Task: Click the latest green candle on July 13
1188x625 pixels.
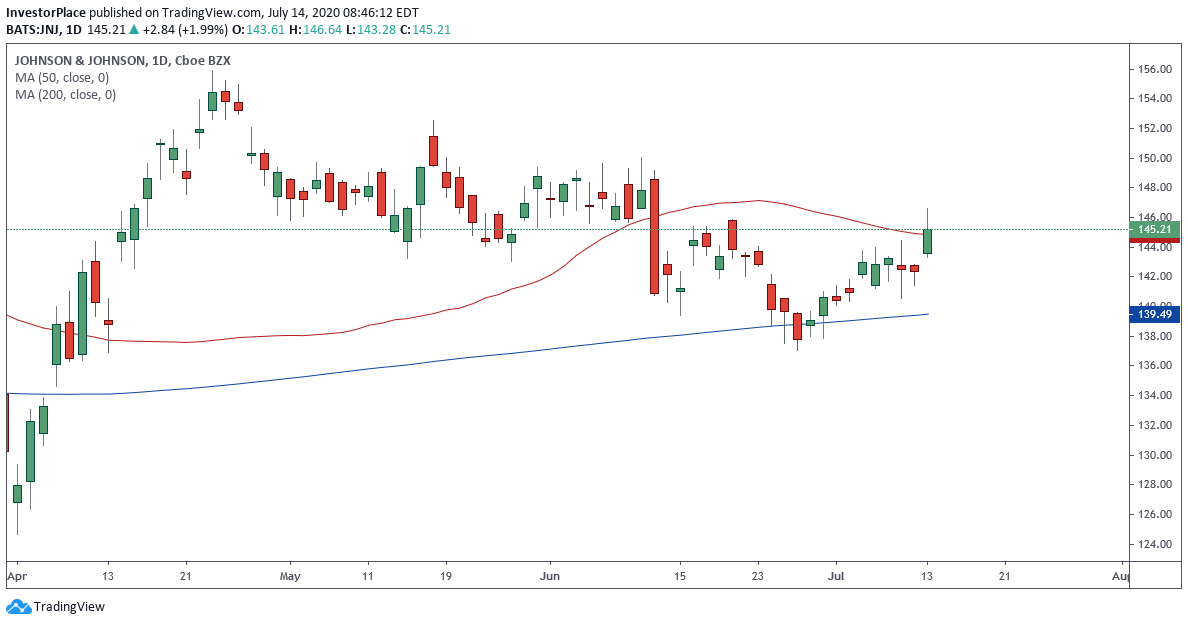Action: click(927, 241)
